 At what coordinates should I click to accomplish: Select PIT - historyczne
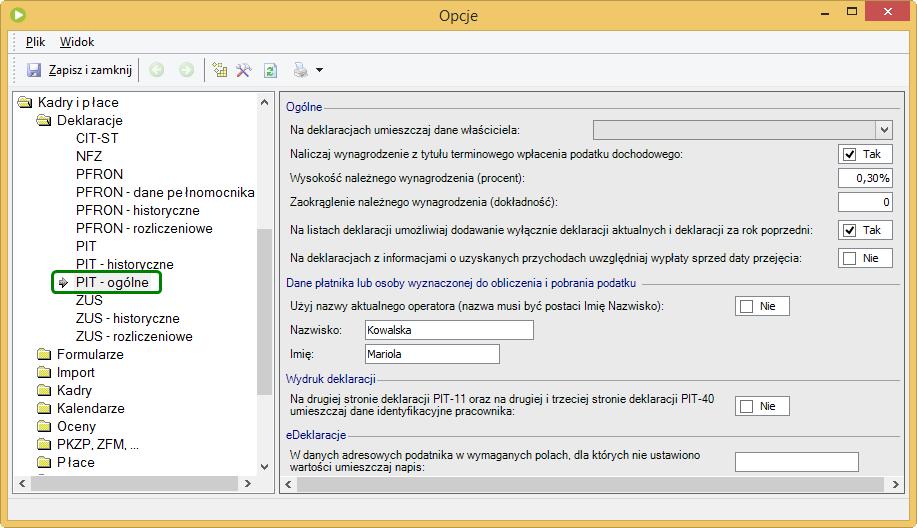[125, 265]
